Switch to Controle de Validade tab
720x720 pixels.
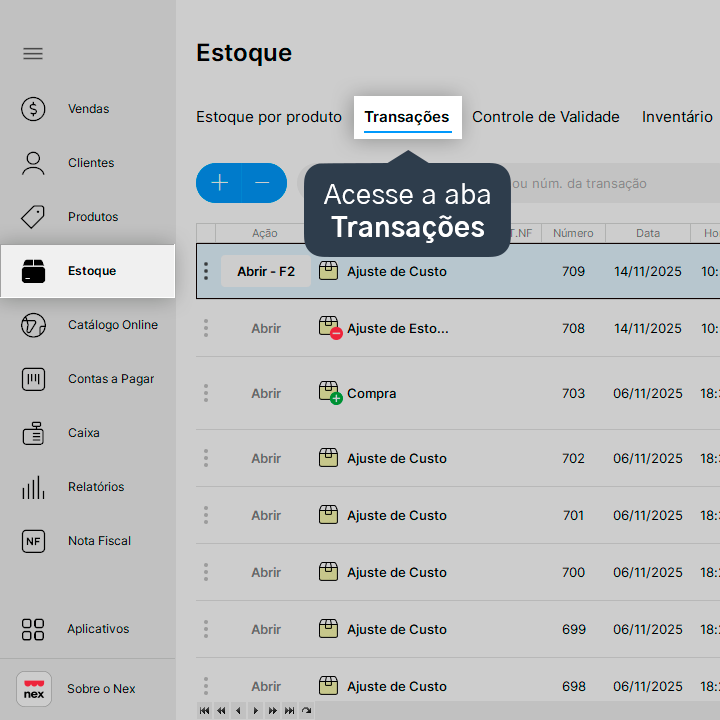(546, 117)
